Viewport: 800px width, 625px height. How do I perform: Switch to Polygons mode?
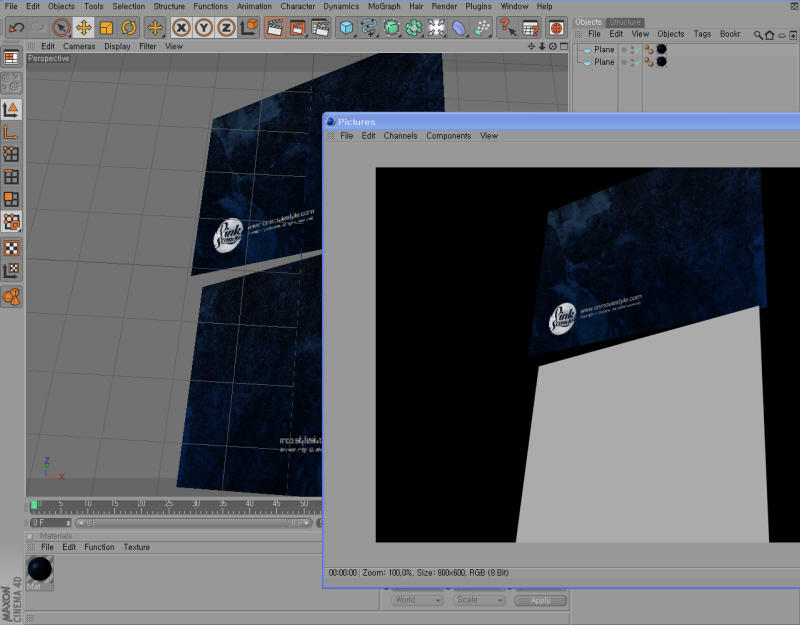(11, 199)
